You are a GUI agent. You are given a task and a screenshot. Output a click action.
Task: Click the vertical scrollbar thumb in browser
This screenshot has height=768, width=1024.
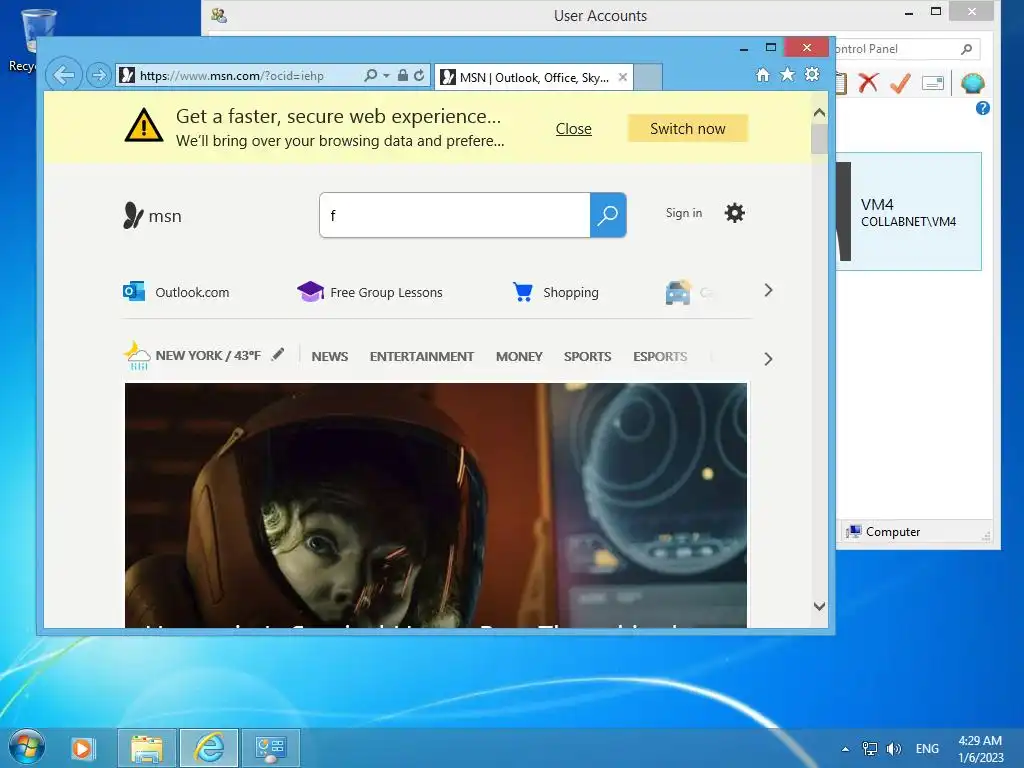[820, 139]
